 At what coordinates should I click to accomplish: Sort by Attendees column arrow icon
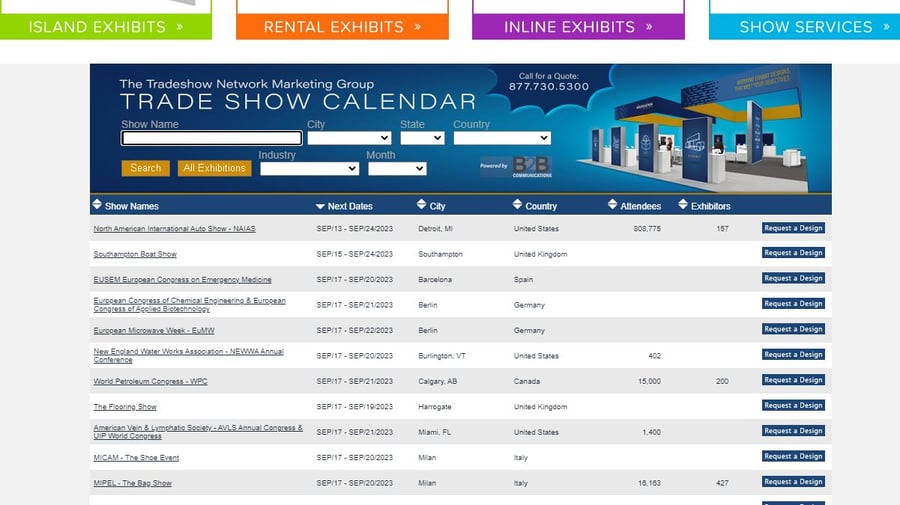click(612, 204)
